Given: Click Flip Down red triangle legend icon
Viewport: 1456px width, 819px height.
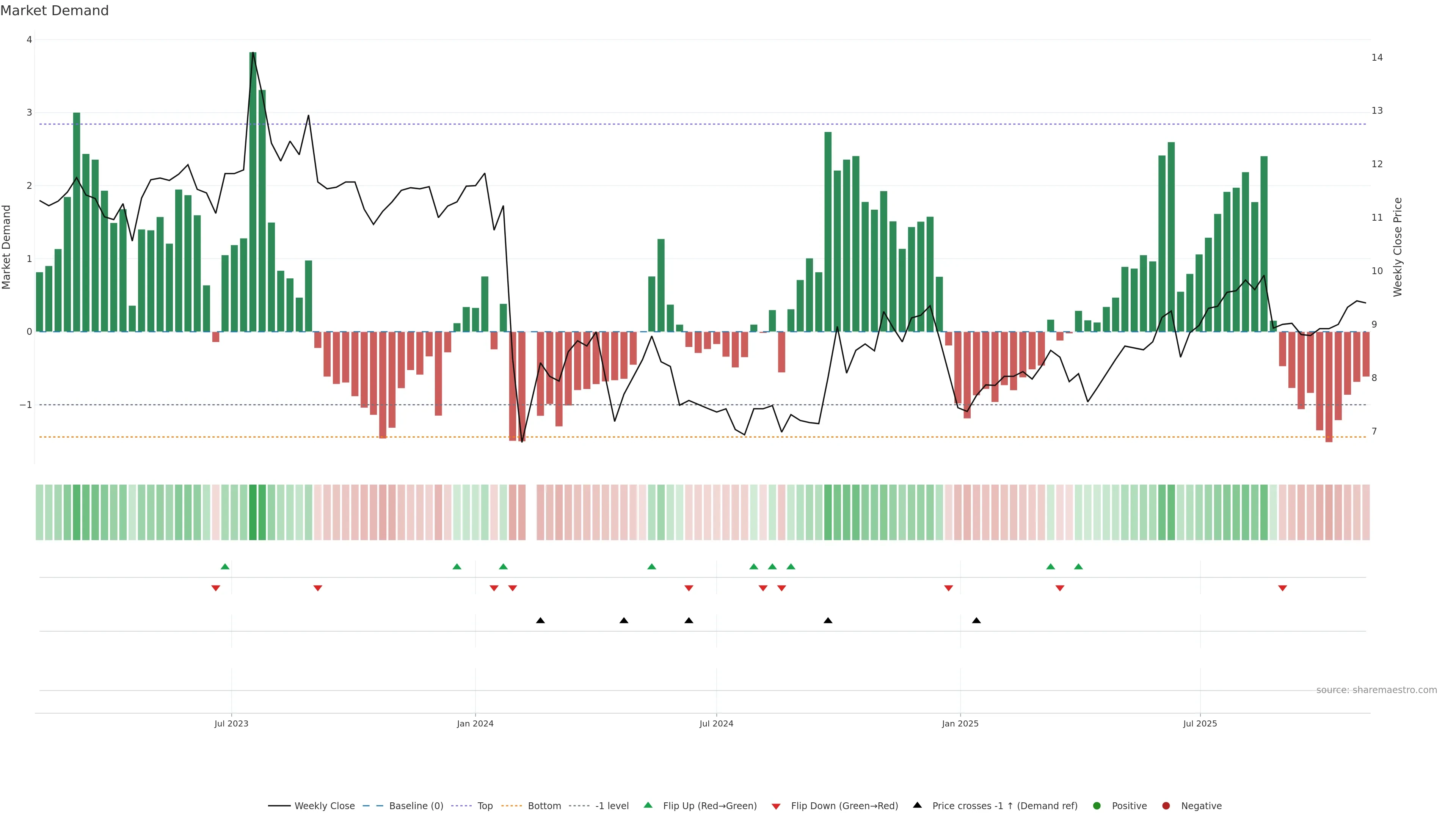Looking at the screenshot, I should (x=776, y=806).
